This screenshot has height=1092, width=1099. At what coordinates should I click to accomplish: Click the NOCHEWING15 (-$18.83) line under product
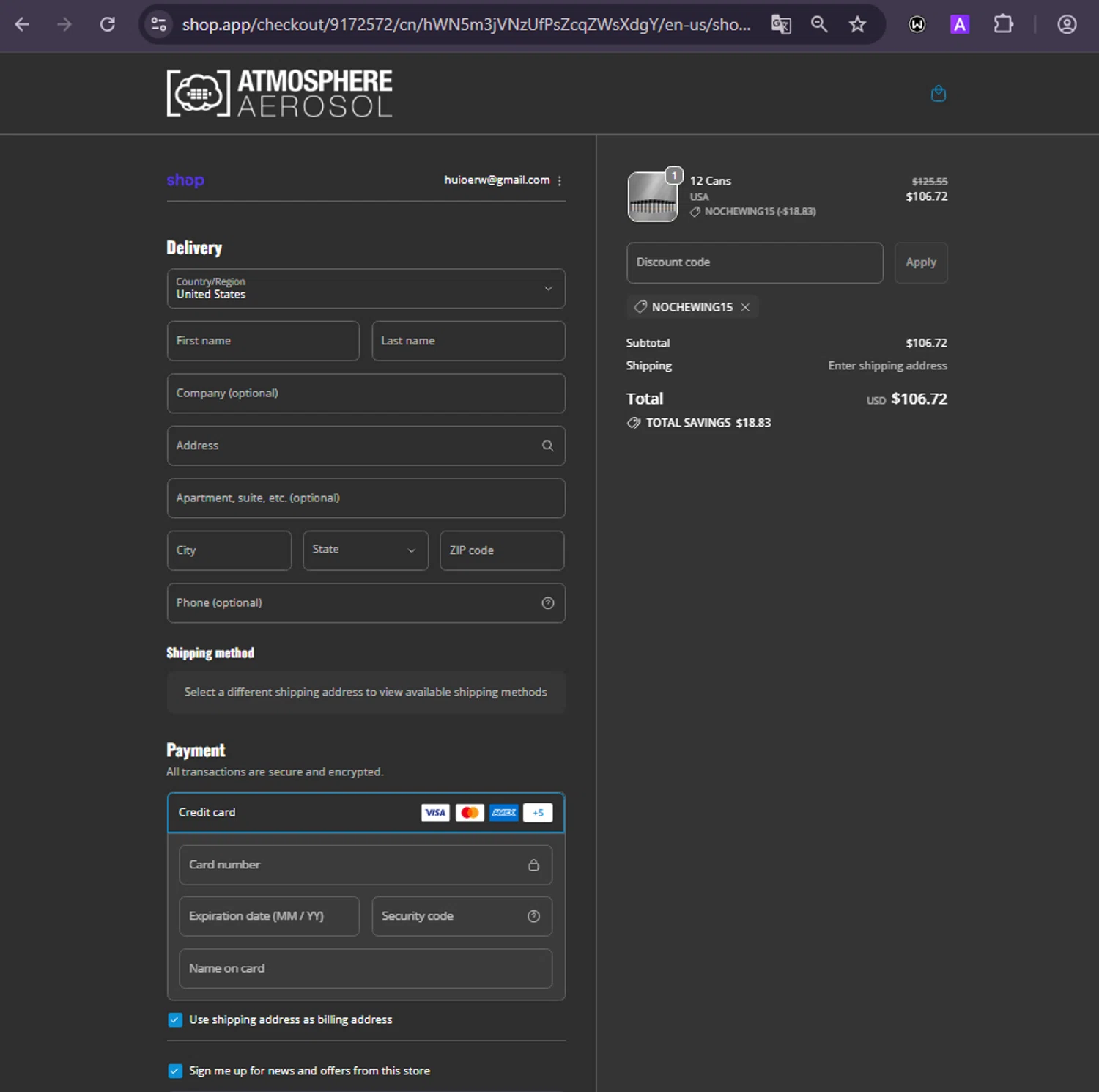pos(753,211)
